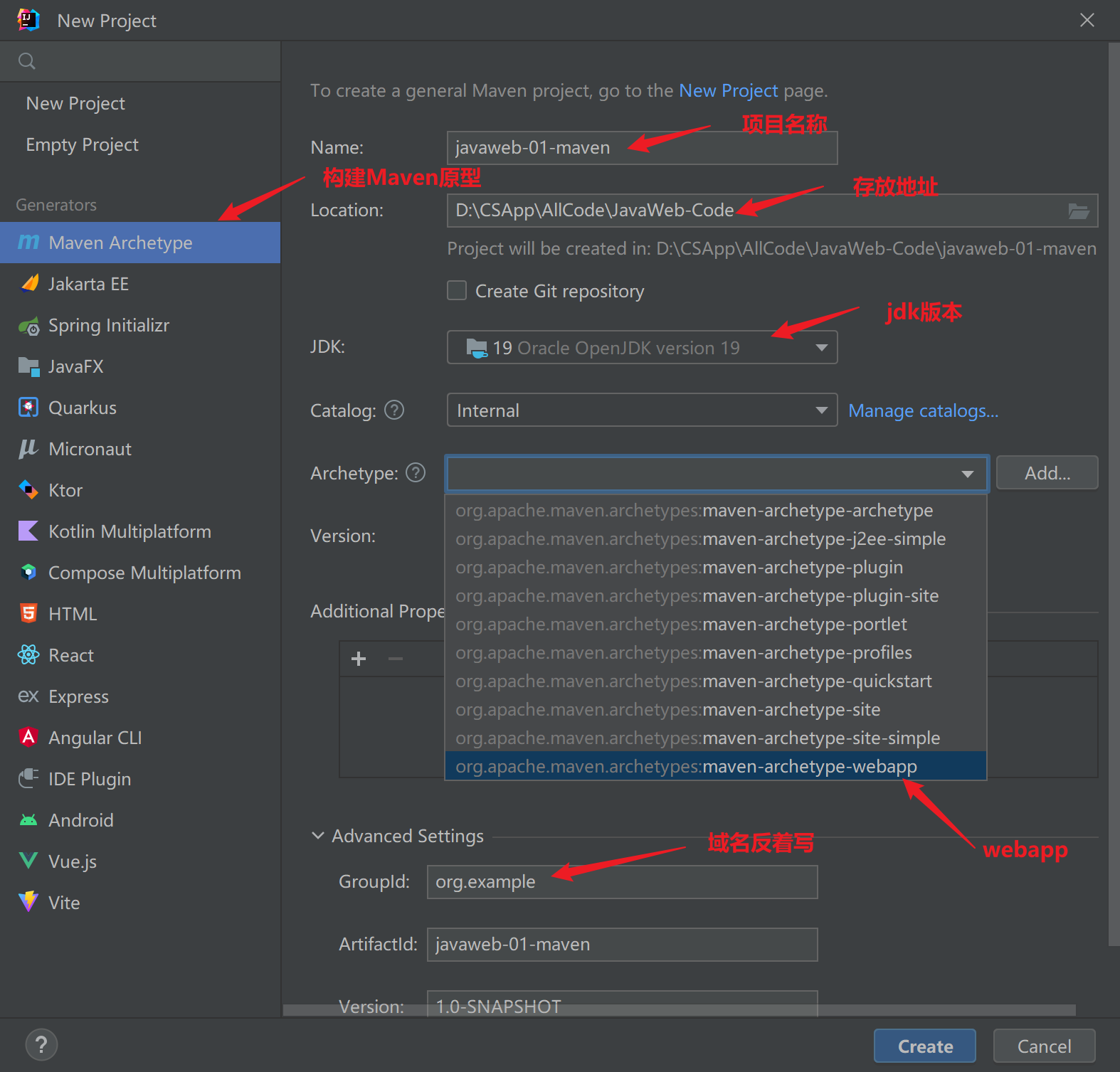
Task: Click the Kotlin Multiplatform icon
Action: [28, 531]
